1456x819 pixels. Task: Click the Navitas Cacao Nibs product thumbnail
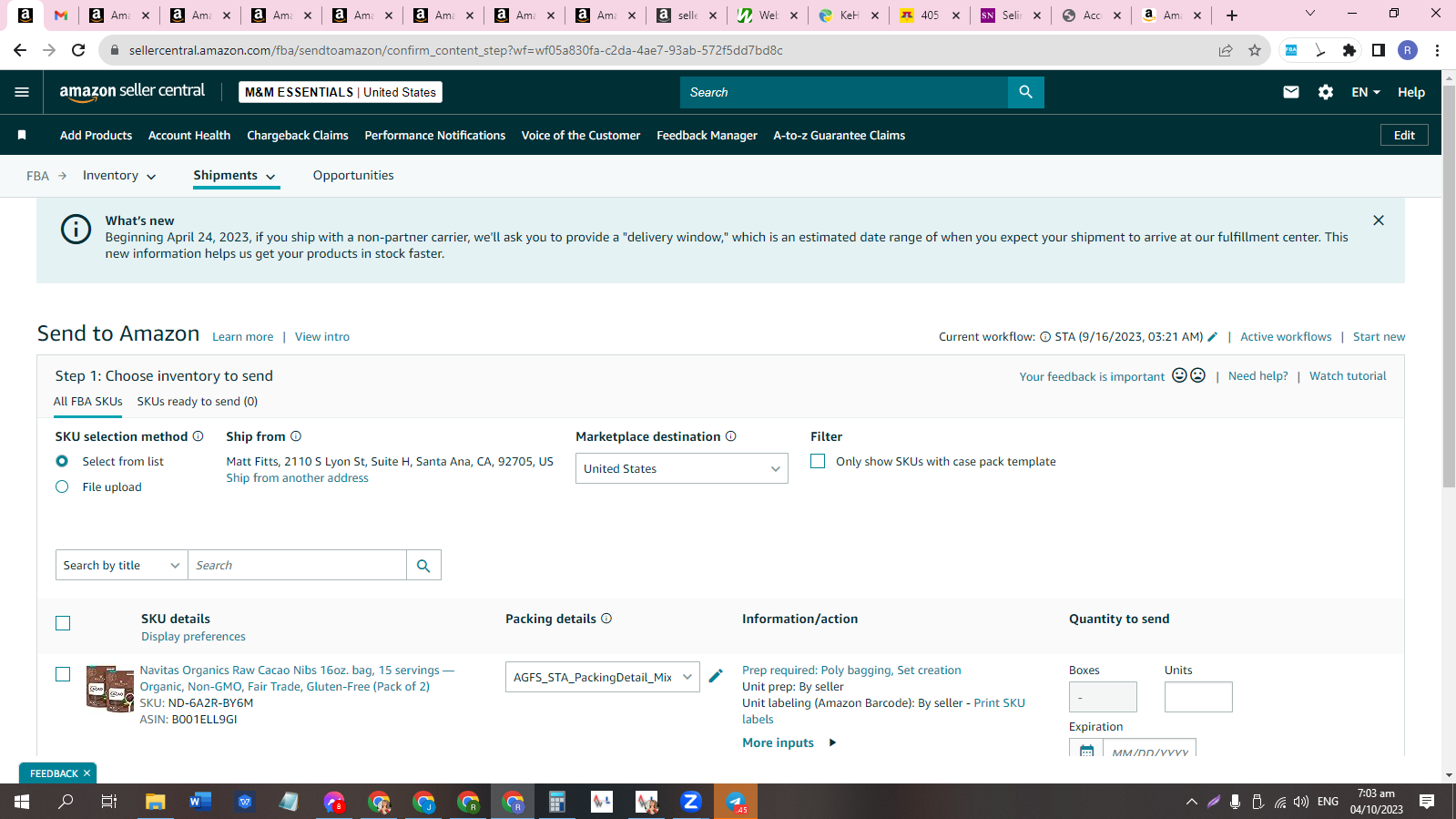point(110,689)
